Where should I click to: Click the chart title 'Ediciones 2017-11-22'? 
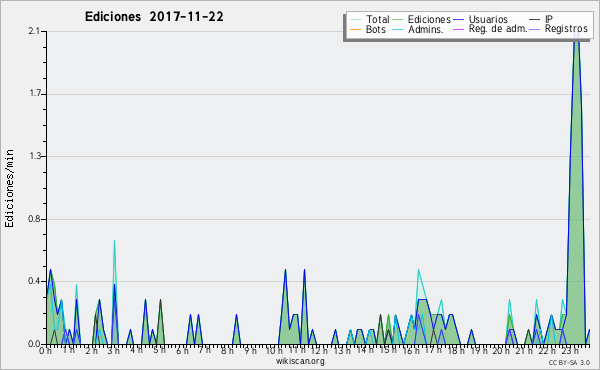tap(154, 17)
